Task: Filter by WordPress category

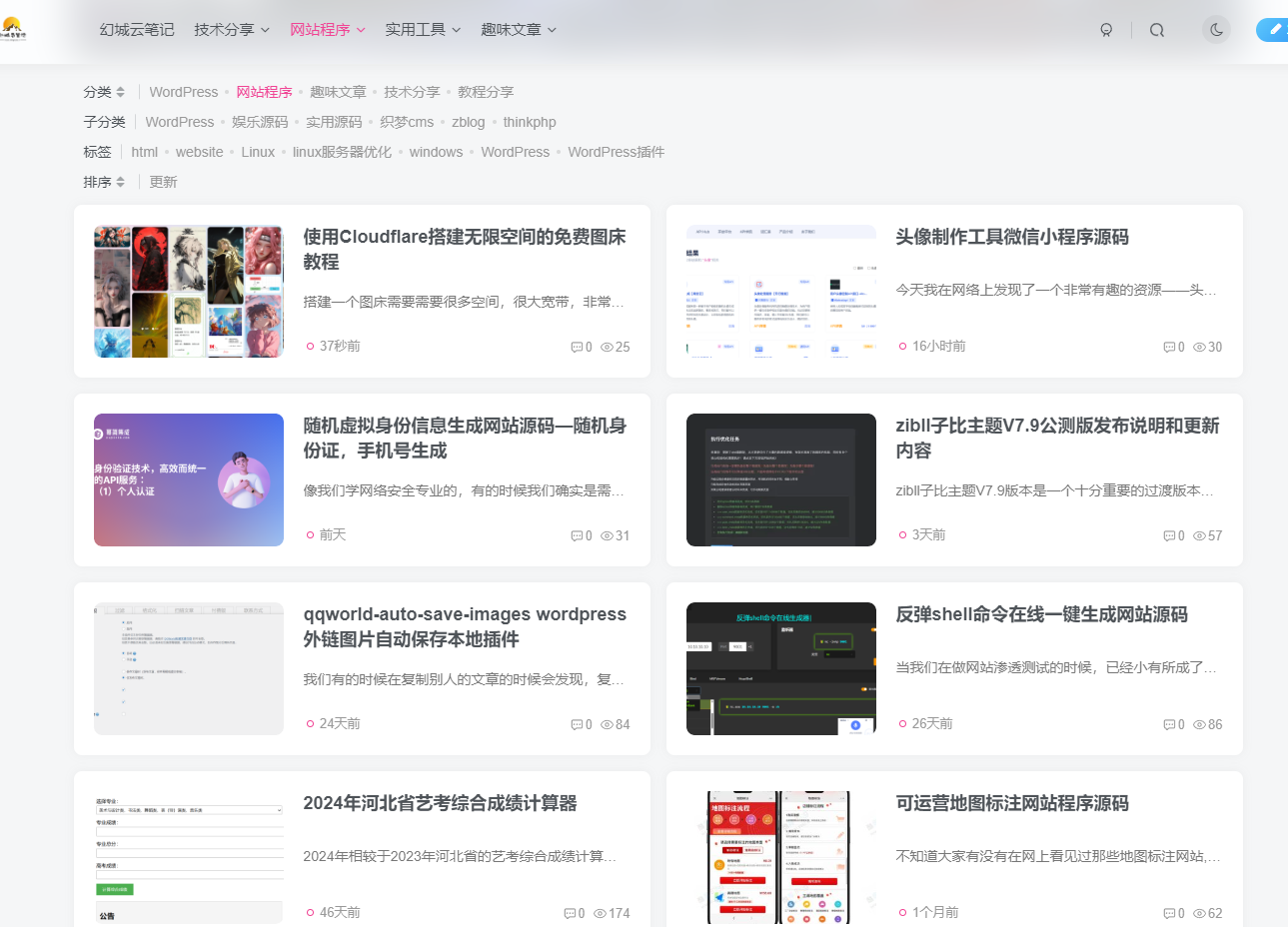Action: click(x=184, y=92)
